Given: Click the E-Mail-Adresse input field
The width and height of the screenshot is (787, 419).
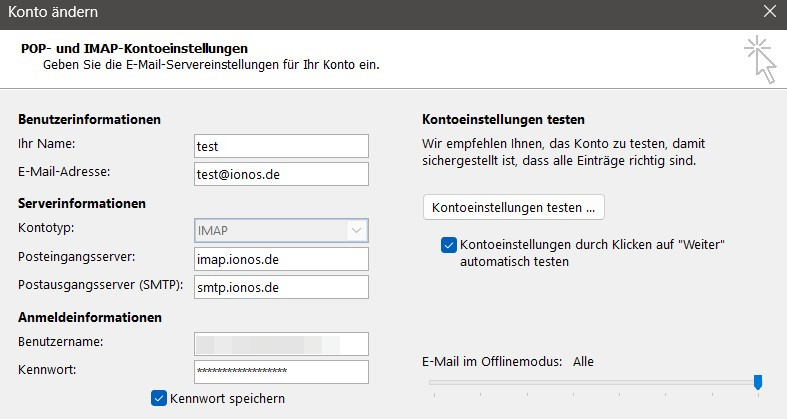Looking at the screenshot, I should pyautogui.click(x=281, y=174).
